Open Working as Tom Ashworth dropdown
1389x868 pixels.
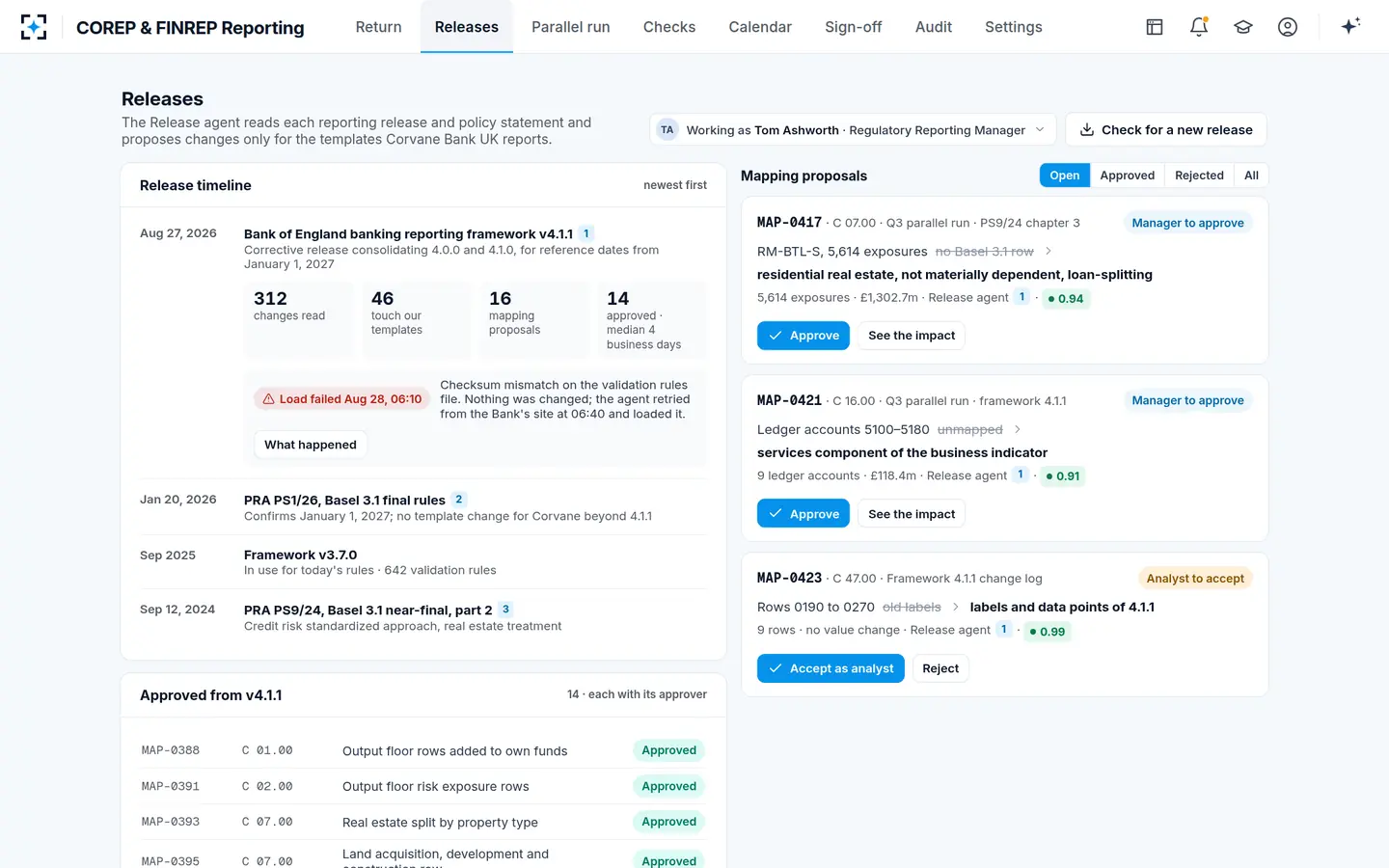[853, 129]
